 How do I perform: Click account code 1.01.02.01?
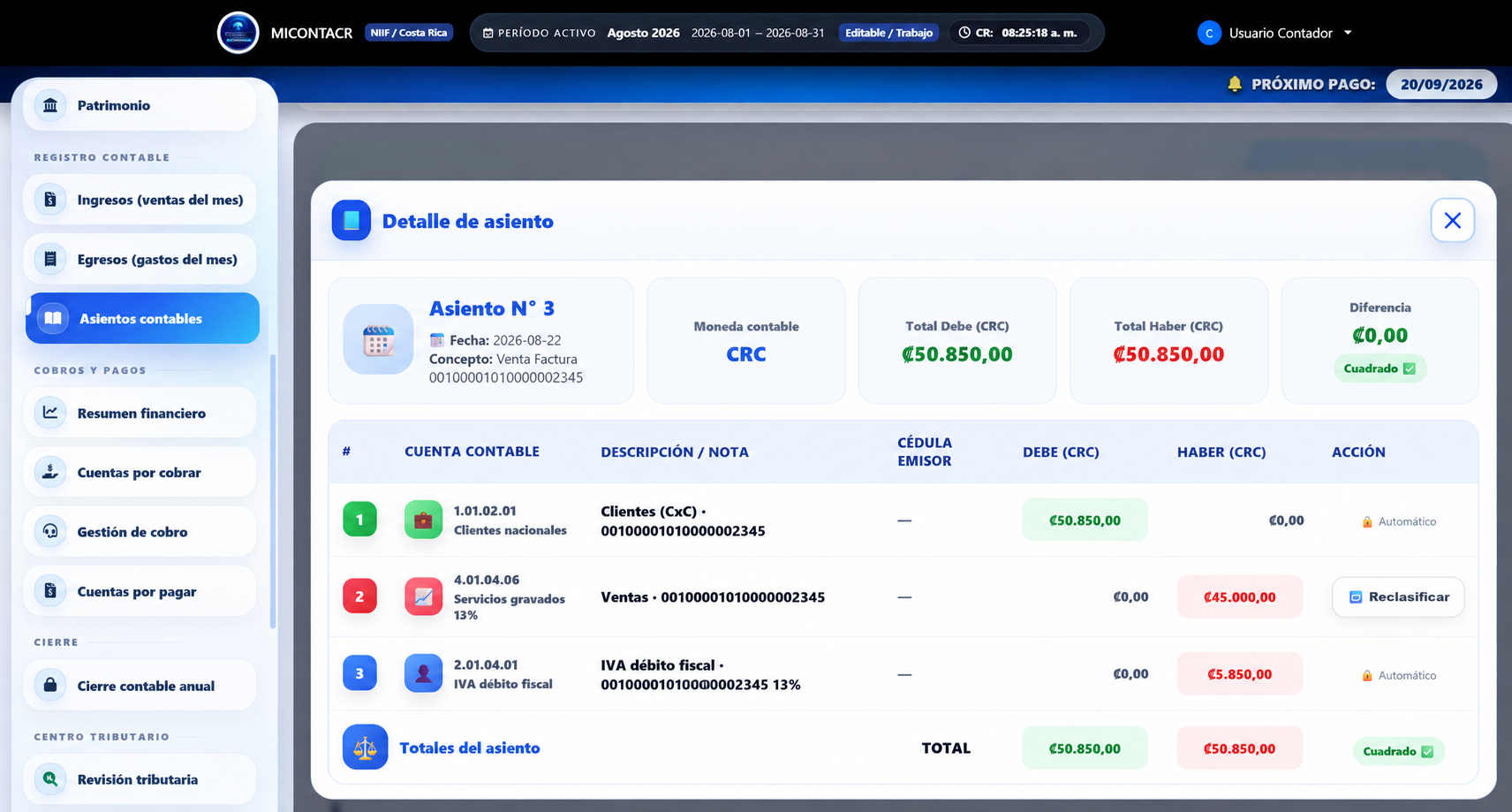coord(485,511)
